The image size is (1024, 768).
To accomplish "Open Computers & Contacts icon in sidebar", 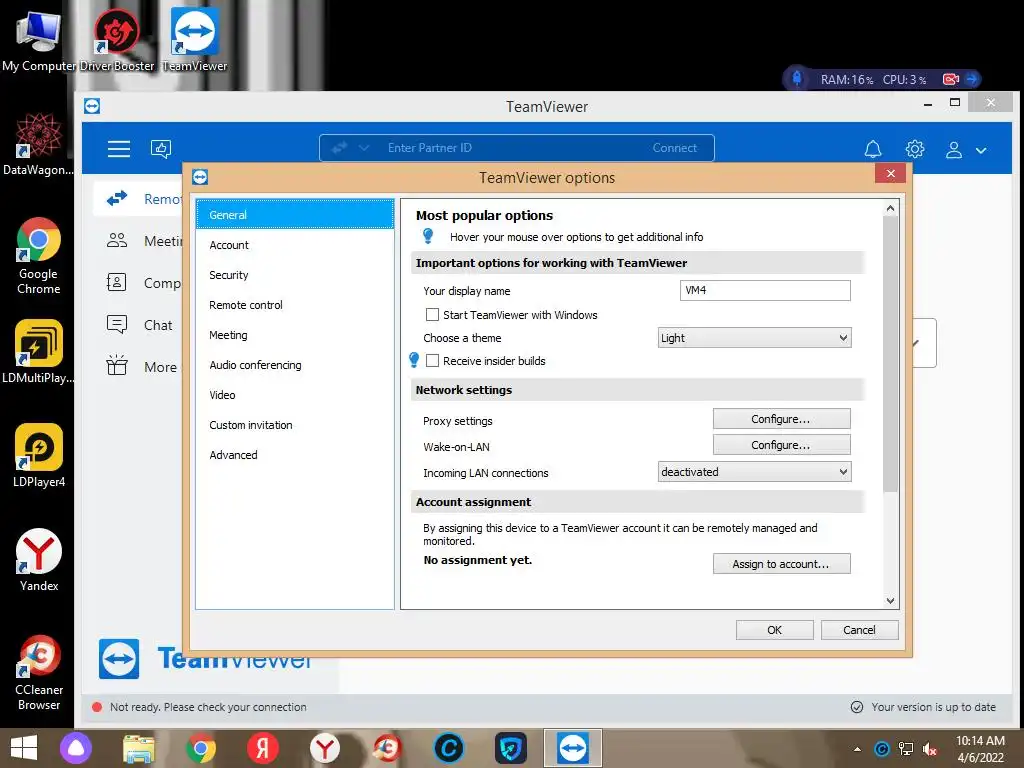I will pos(116,282).
